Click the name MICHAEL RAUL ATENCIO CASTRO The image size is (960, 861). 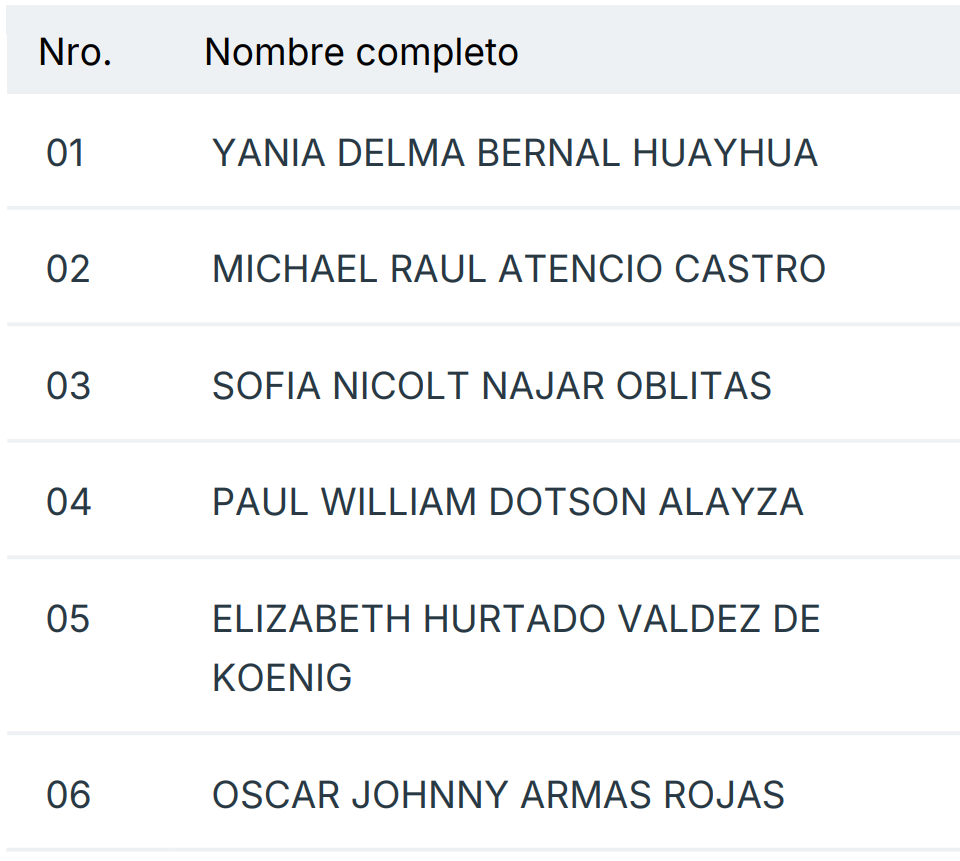[x=519, y=269]
